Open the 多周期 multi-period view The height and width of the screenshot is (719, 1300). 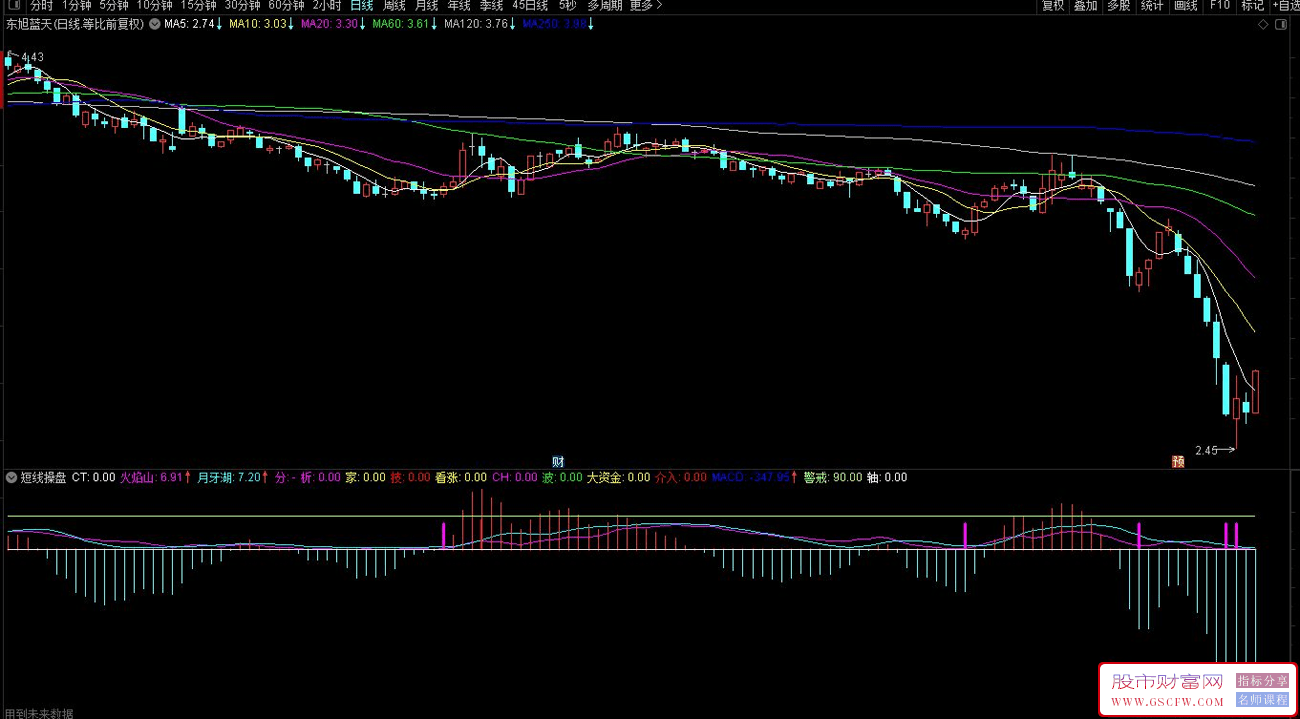coord(604,5)
